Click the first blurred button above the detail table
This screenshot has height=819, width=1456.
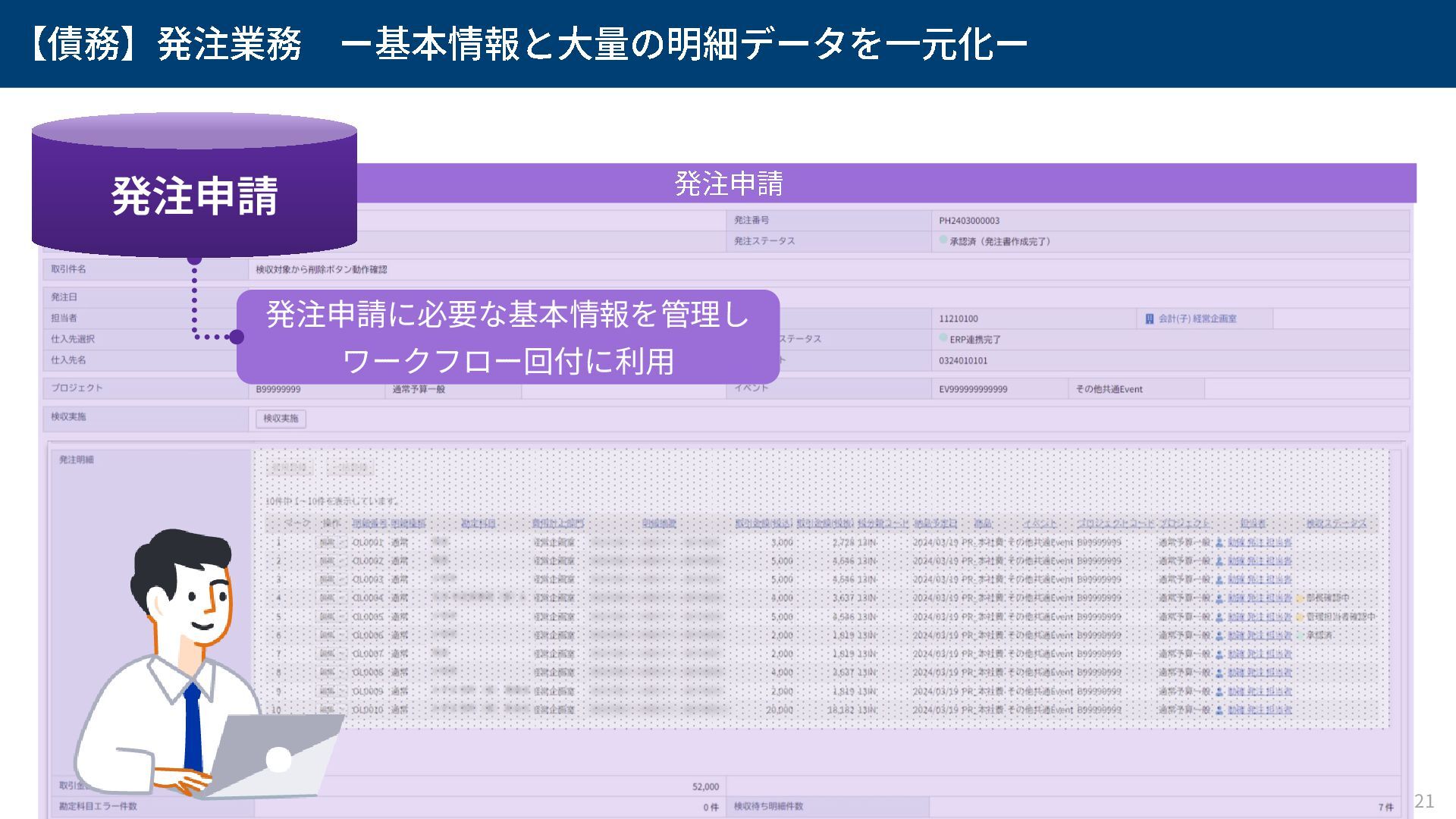click(x=290, y=469)
